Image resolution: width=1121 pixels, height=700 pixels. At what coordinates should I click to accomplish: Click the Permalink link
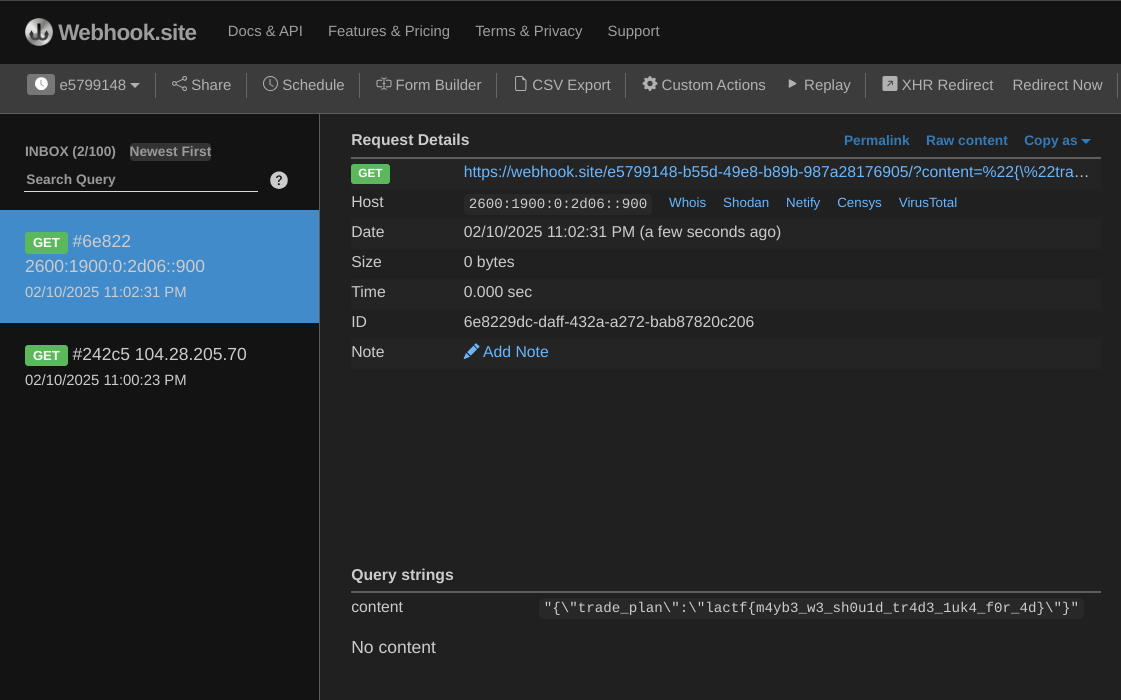click(876, 140)
